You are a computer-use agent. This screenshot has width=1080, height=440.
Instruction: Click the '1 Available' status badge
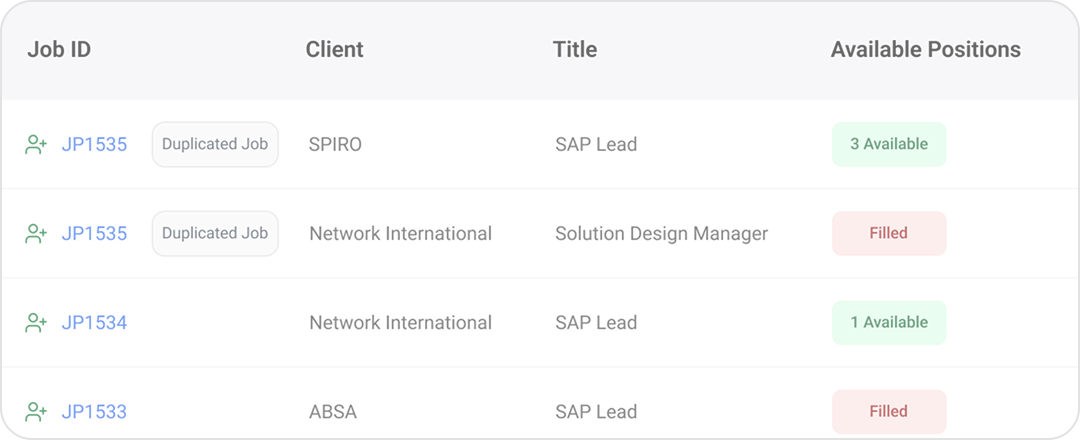889,322
